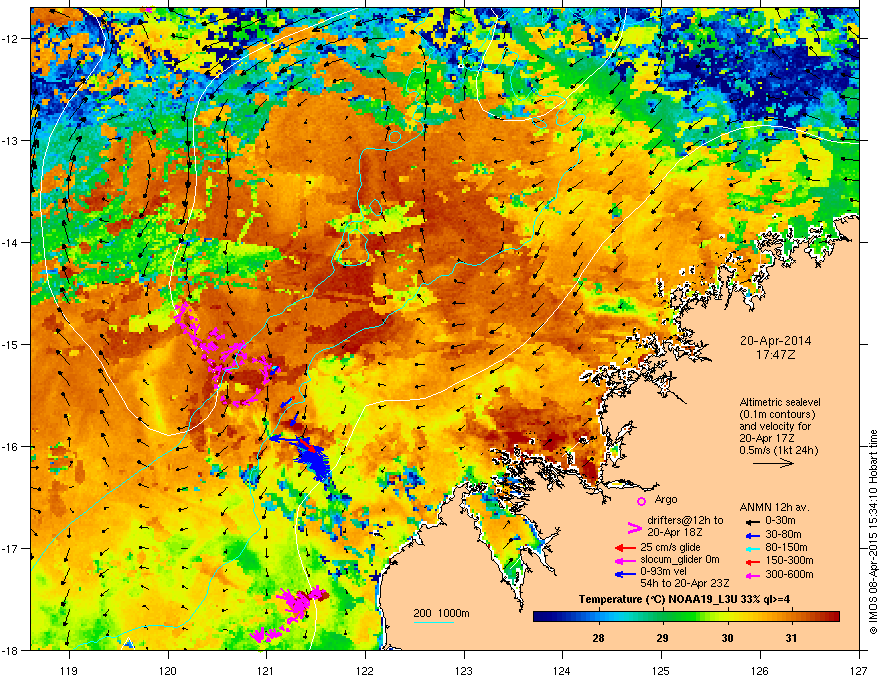880x680 pixels.
Task: Click the 0.5m/s velocity scale arrow
Action: tap(773, 463)
